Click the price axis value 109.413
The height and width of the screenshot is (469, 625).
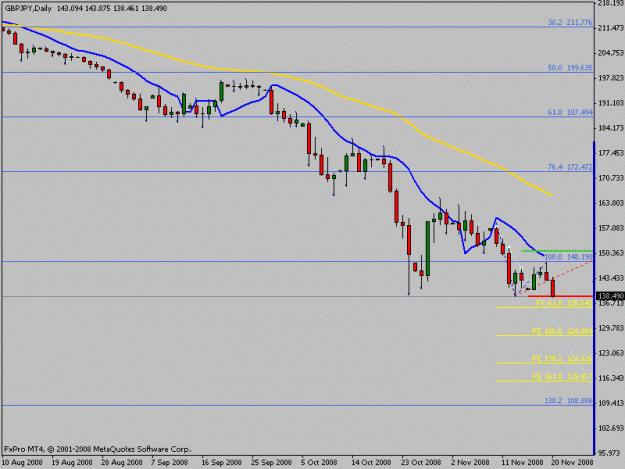pos(611,403)
